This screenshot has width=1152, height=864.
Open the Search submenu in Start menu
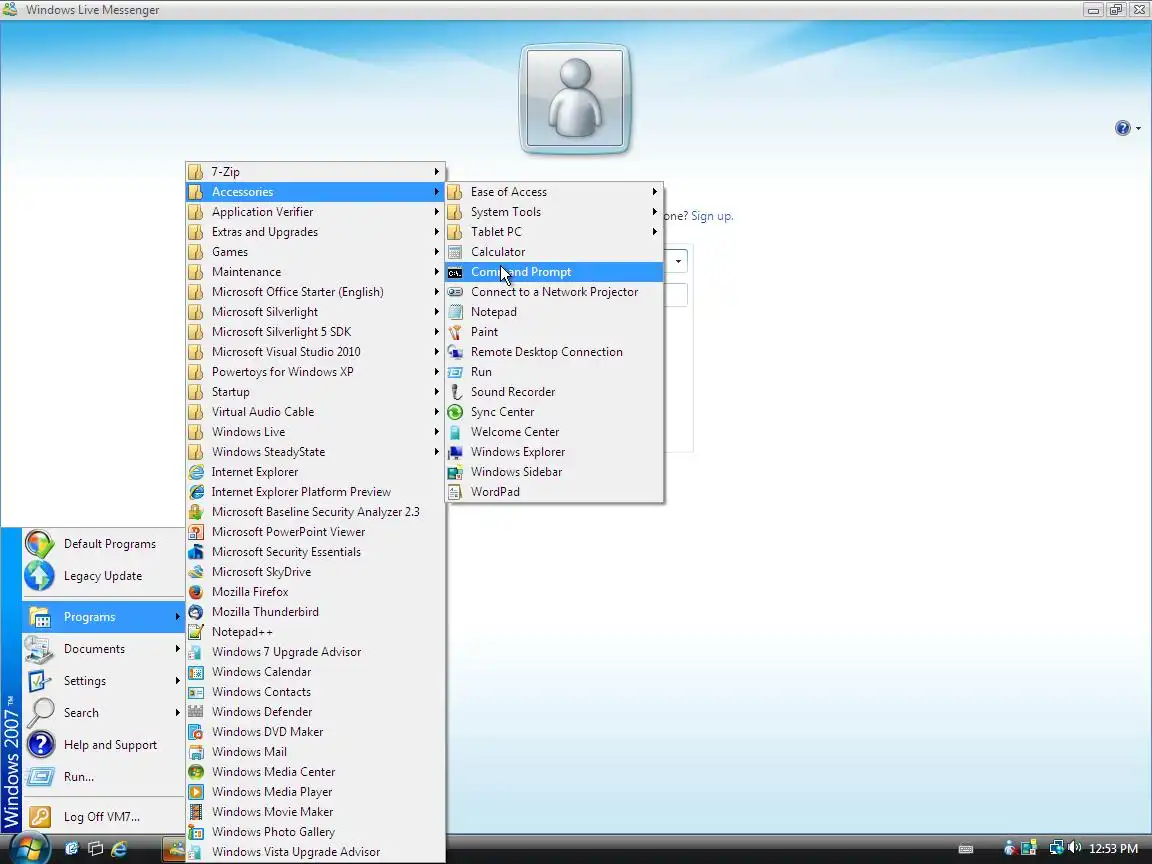pos(103,713)
